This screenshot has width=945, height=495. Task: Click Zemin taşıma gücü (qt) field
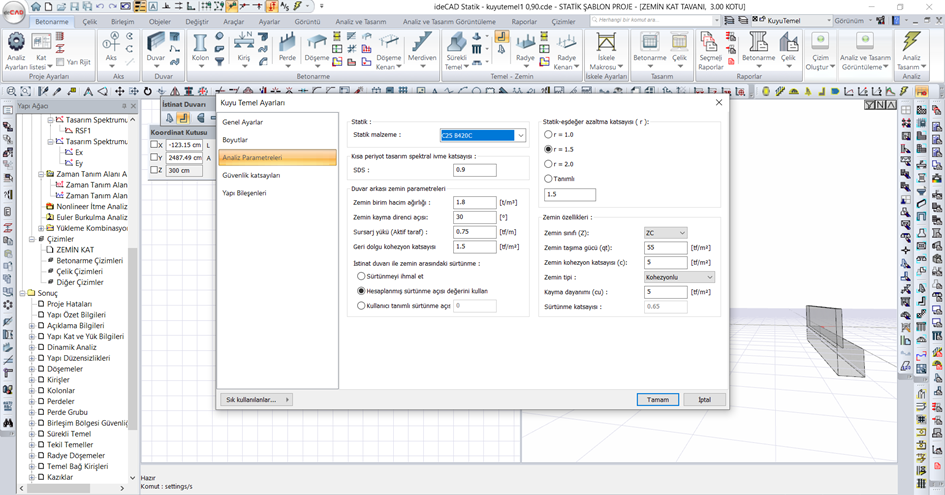(x=665, y=248)
